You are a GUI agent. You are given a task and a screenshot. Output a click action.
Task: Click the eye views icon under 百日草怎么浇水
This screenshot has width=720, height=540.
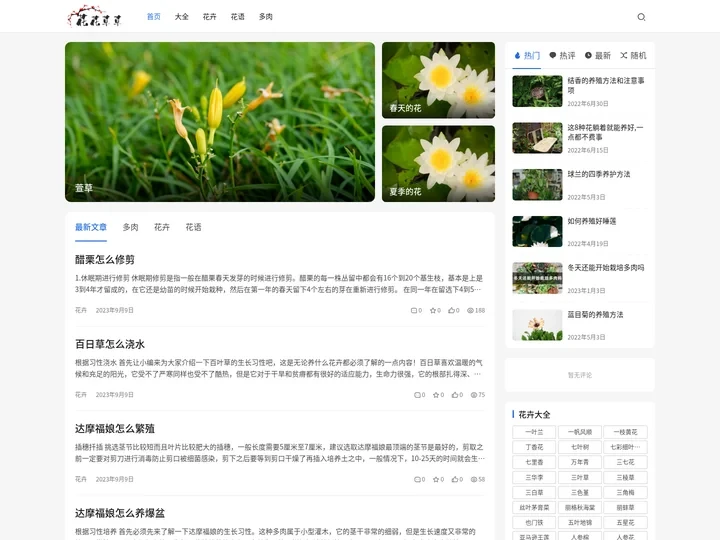pyautogui.click(x=474, y=395)
